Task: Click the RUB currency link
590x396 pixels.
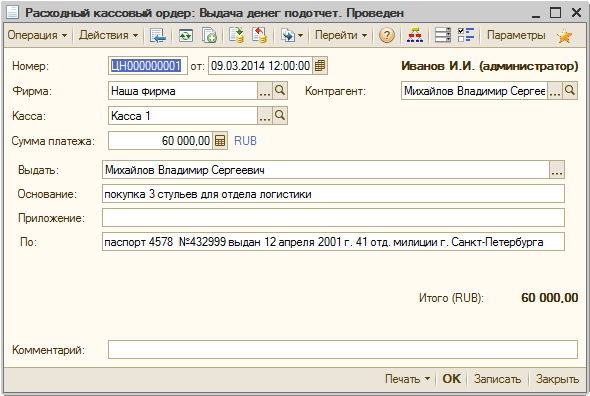Action: [245, 141]
